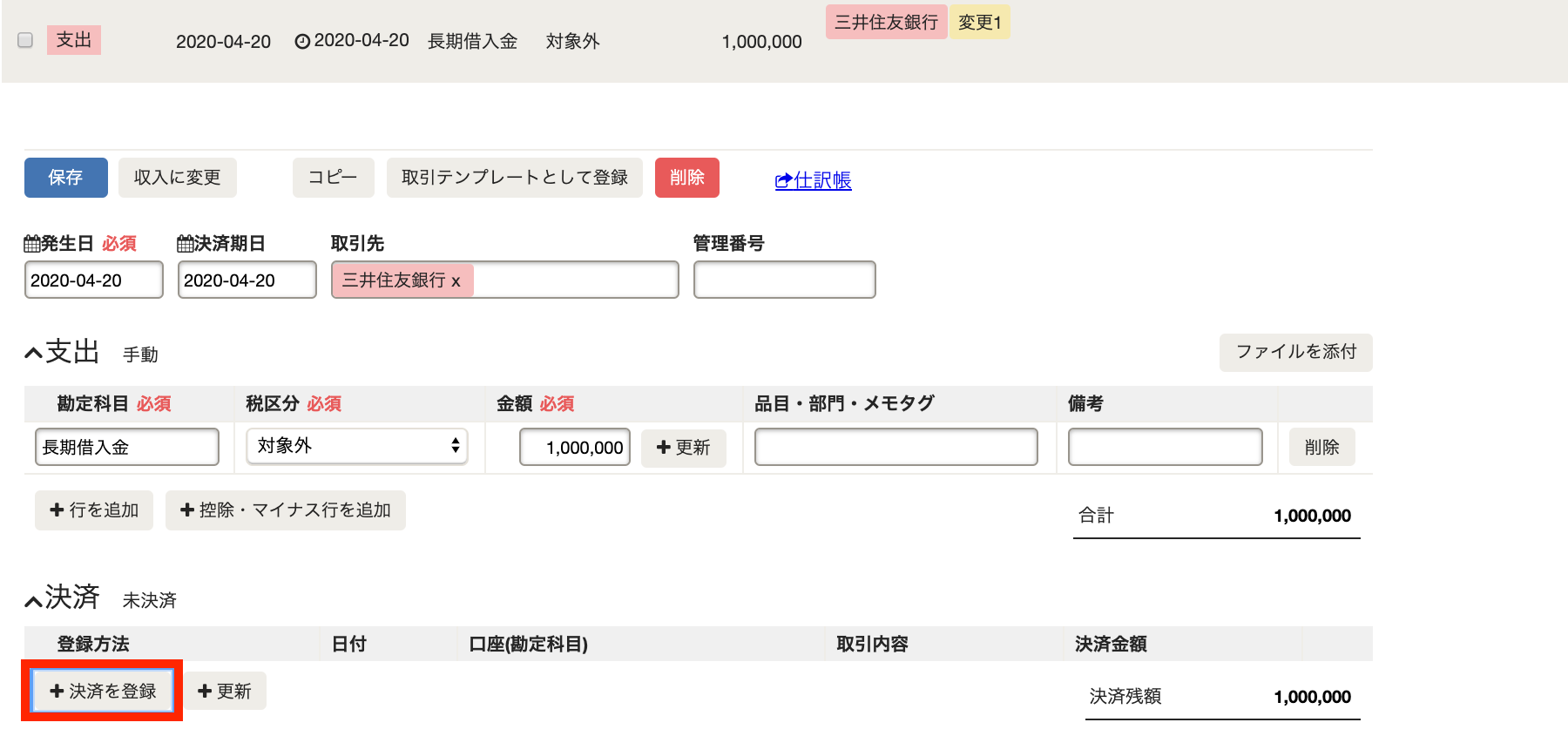This screenshot has width=1568, height=736.
Task: Open the 税区分 dropdown showing 対象外
Action: coord(357,446)
